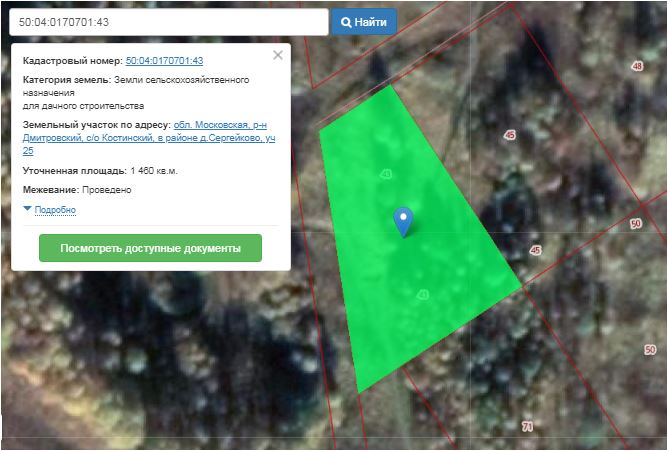The image size is (668, 451).
Task: Click label 43 above the map pin
Action: point(386,175)
